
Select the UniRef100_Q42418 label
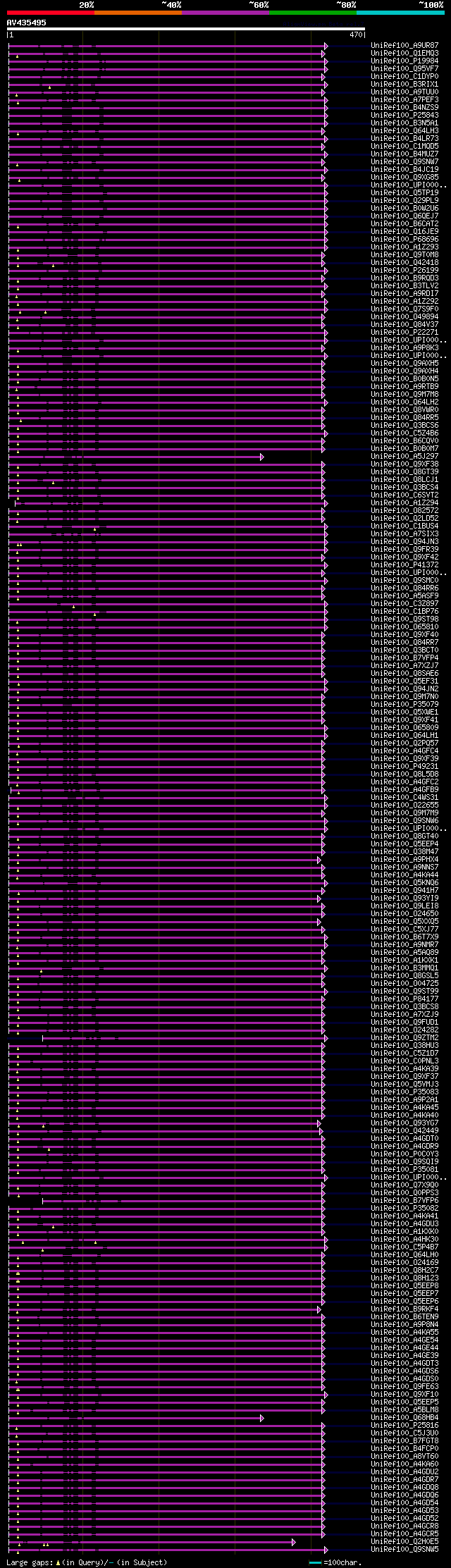point(404,263)
